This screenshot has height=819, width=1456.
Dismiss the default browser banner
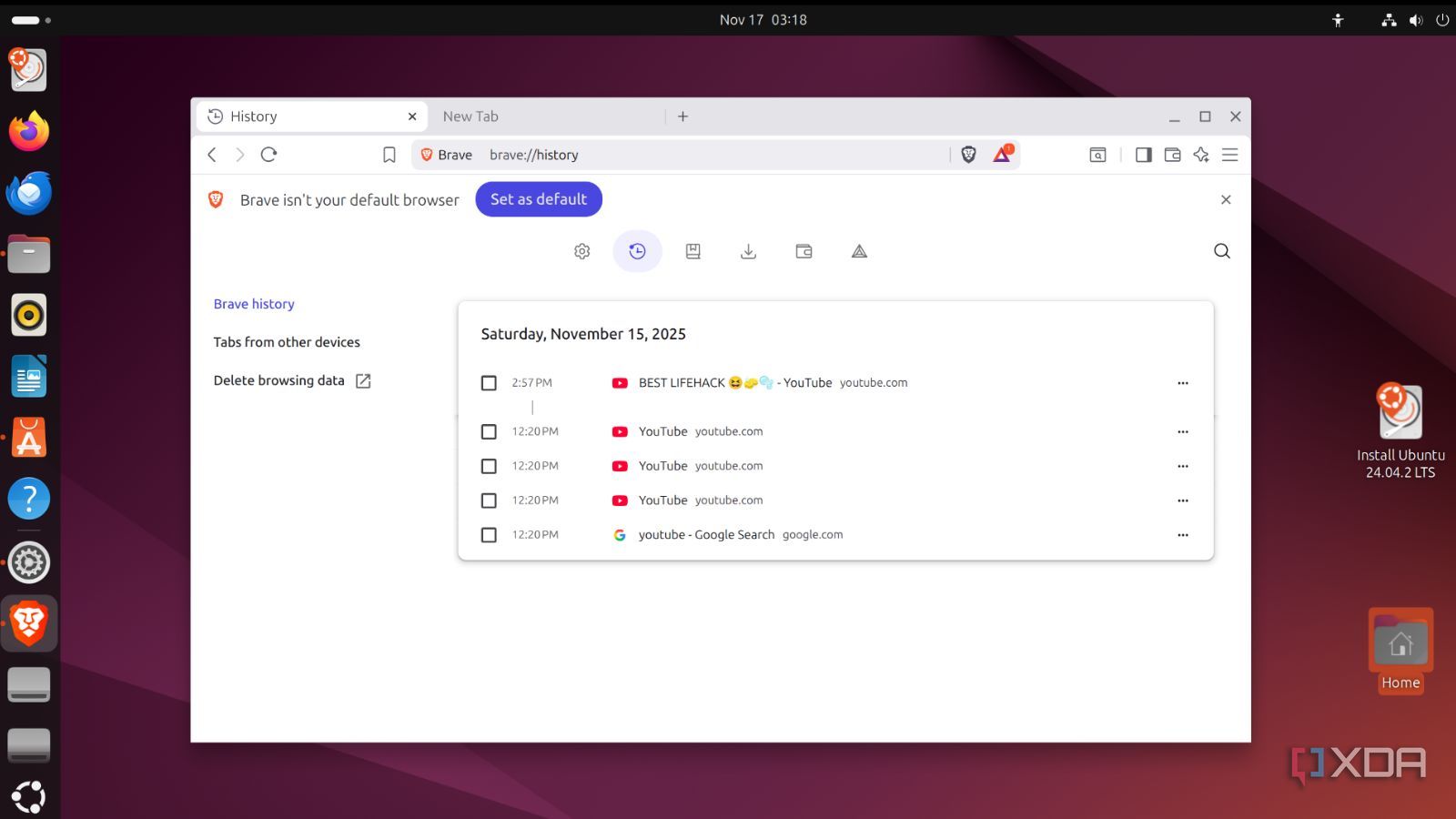tap(1226, 199)
